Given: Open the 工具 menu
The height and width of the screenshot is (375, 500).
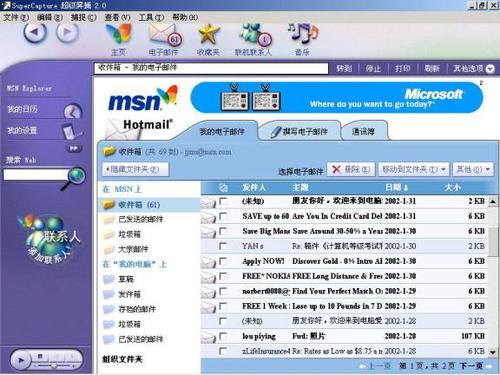Looking at the screenshot, I should (x=151, y=17).
